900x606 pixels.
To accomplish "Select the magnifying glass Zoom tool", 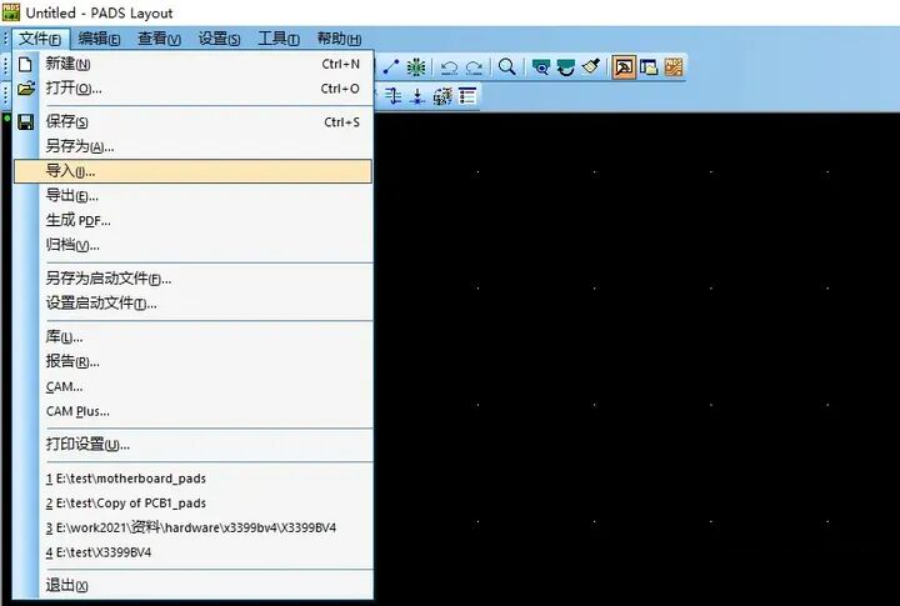I will 507,67.
